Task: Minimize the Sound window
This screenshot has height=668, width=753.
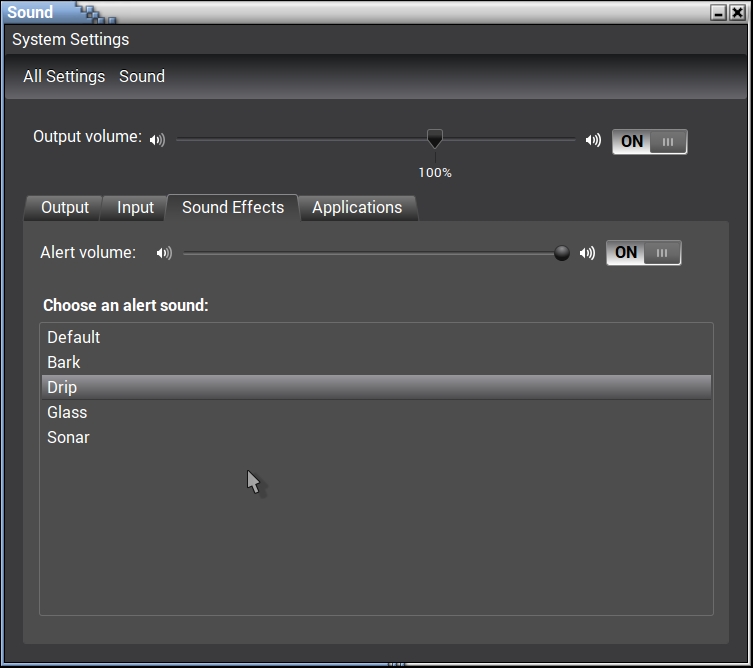Action: [x=719, y=13]
